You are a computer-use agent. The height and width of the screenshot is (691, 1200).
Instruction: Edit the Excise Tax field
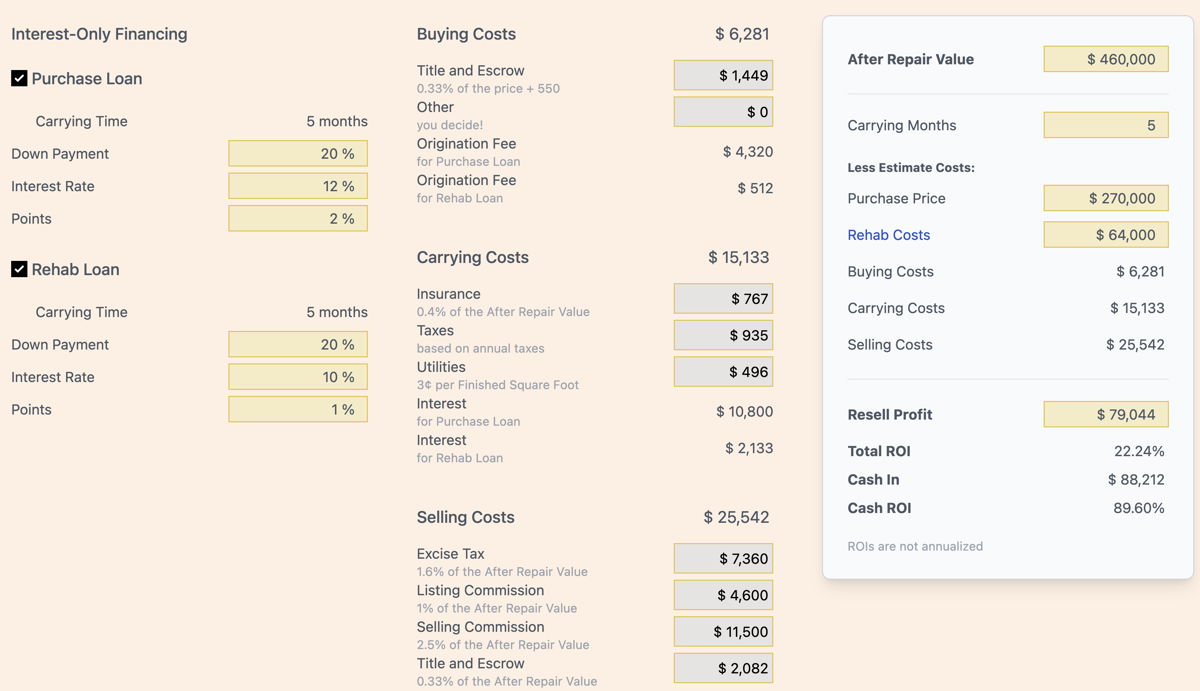723,559
